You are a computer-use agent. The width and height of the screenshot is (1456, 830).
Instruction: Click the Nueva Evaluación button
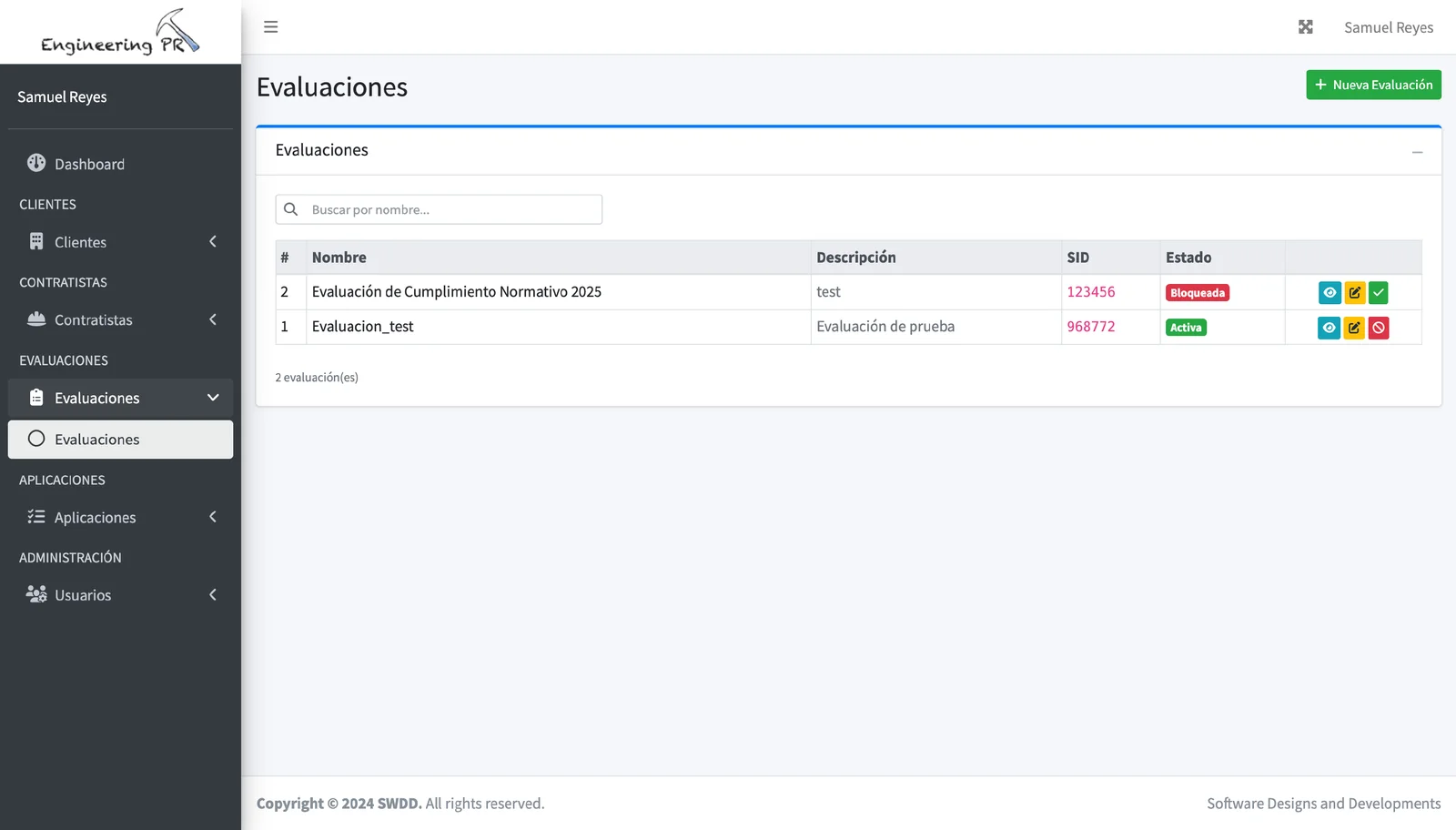(1373, 85)
